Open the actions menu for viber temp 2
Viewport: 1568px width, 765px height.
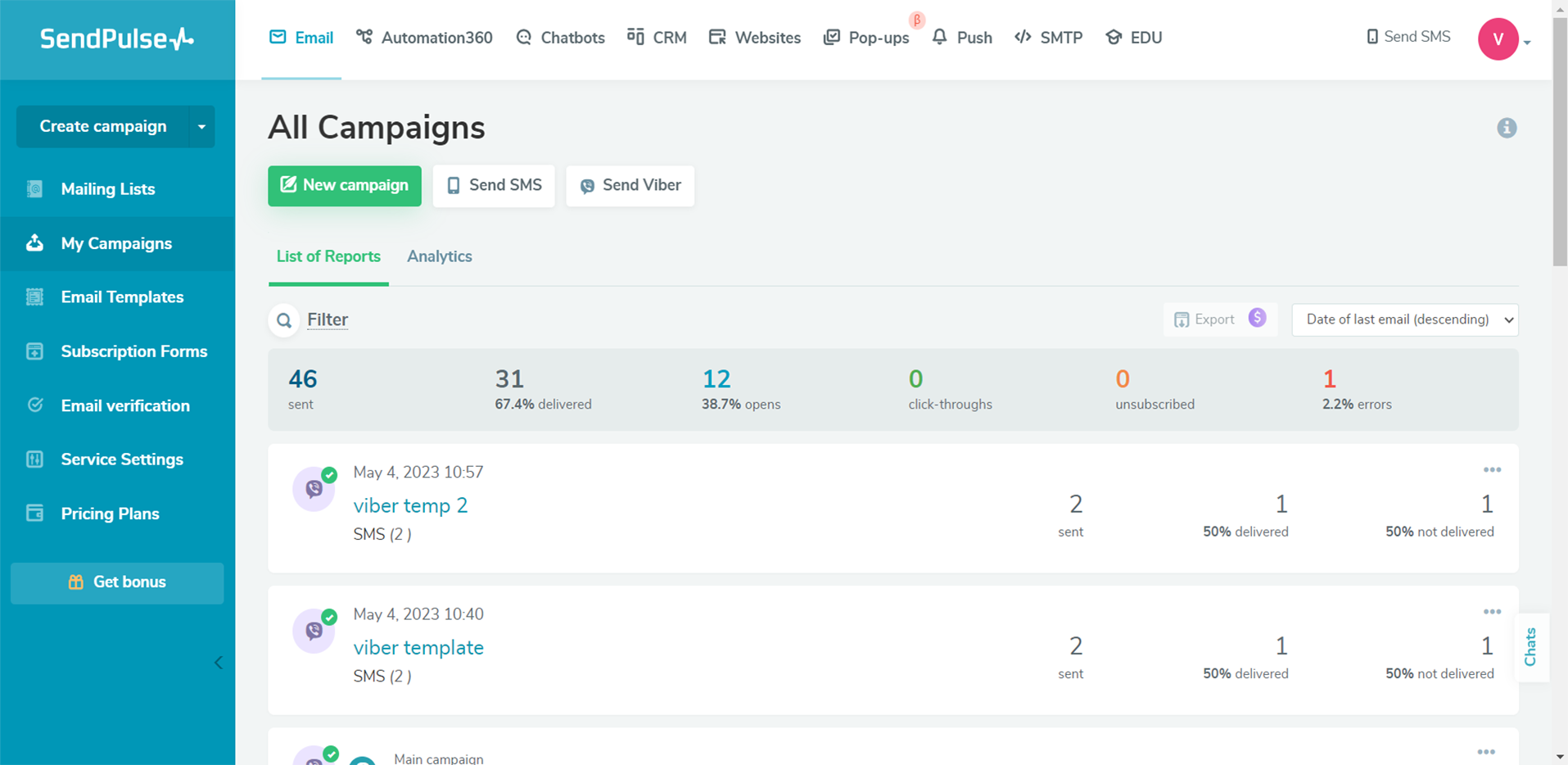[1491, 469]
